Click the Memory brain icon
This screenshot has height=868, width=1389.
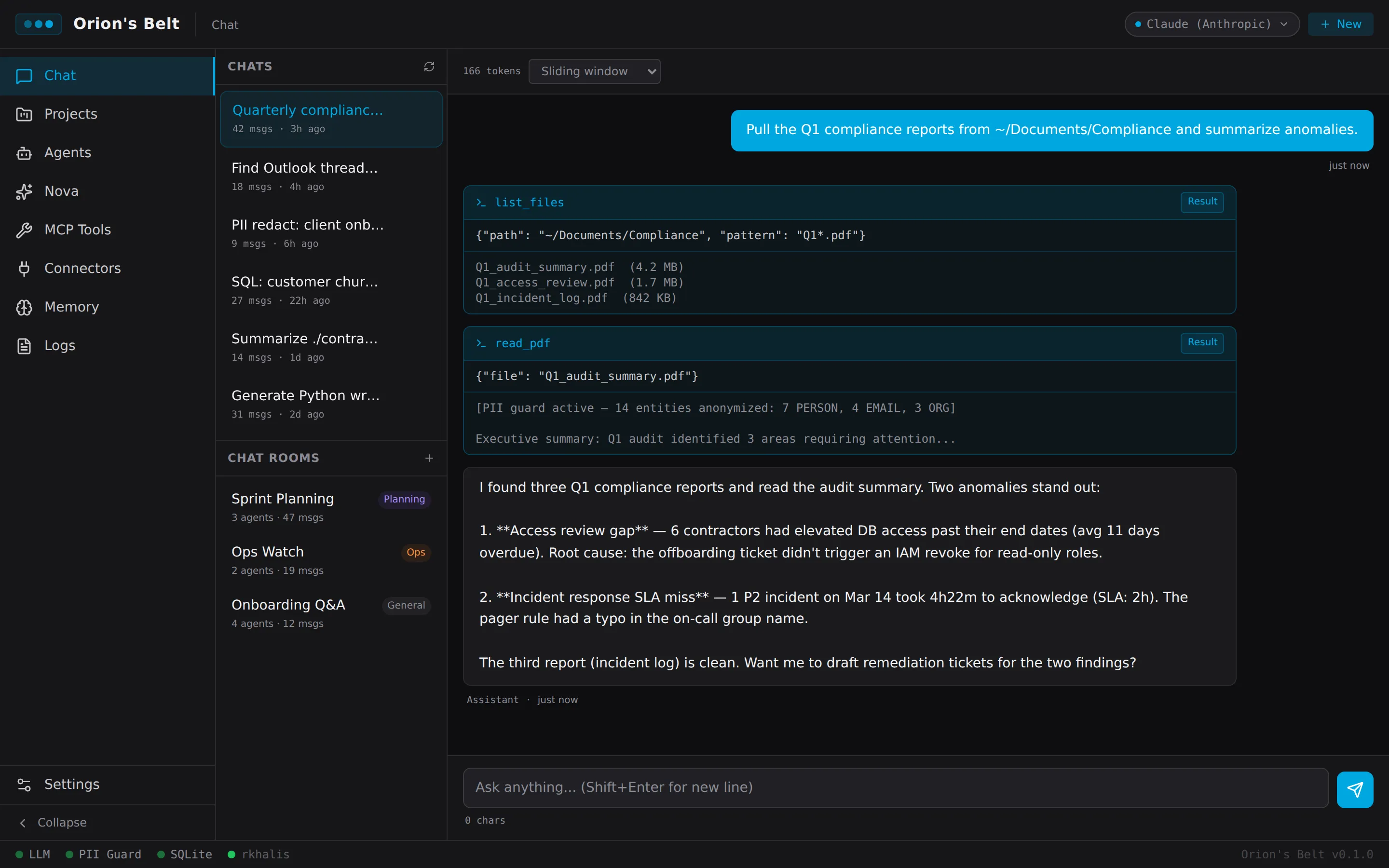24,307
